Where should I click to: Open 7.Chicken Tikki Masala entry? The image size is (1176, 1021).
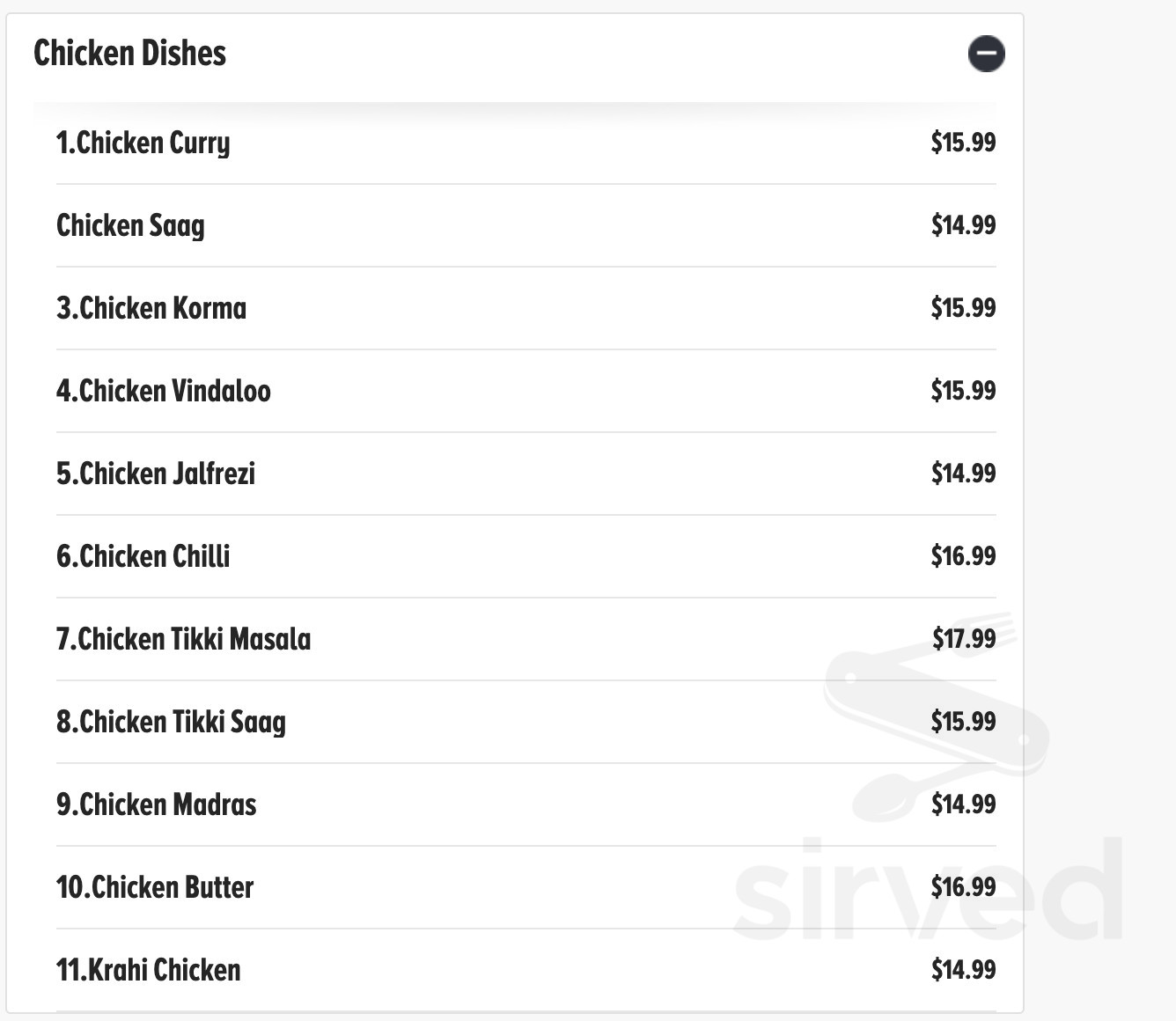(x=183, y=639)
